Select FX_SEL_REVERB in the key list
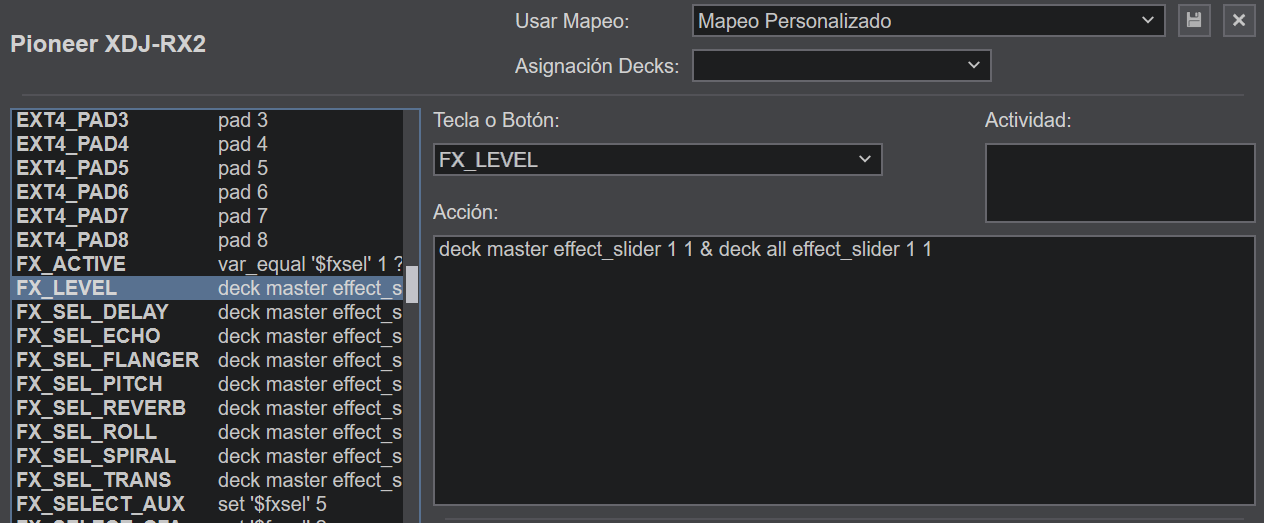The height and width of the screenshot is (523, 1264). point(210,408)
